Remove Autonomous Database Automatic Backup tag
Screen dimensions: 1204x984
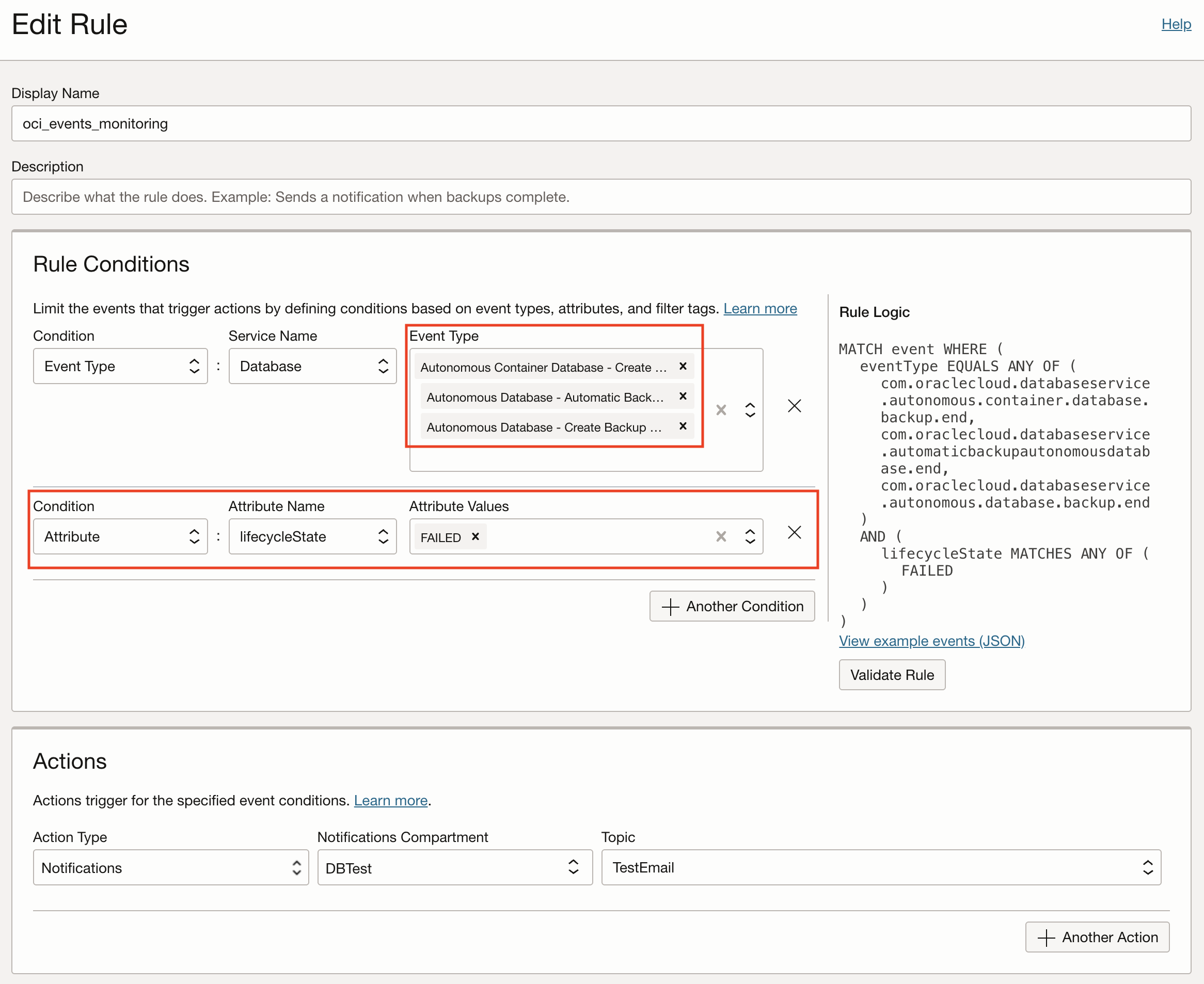point(683,396)
